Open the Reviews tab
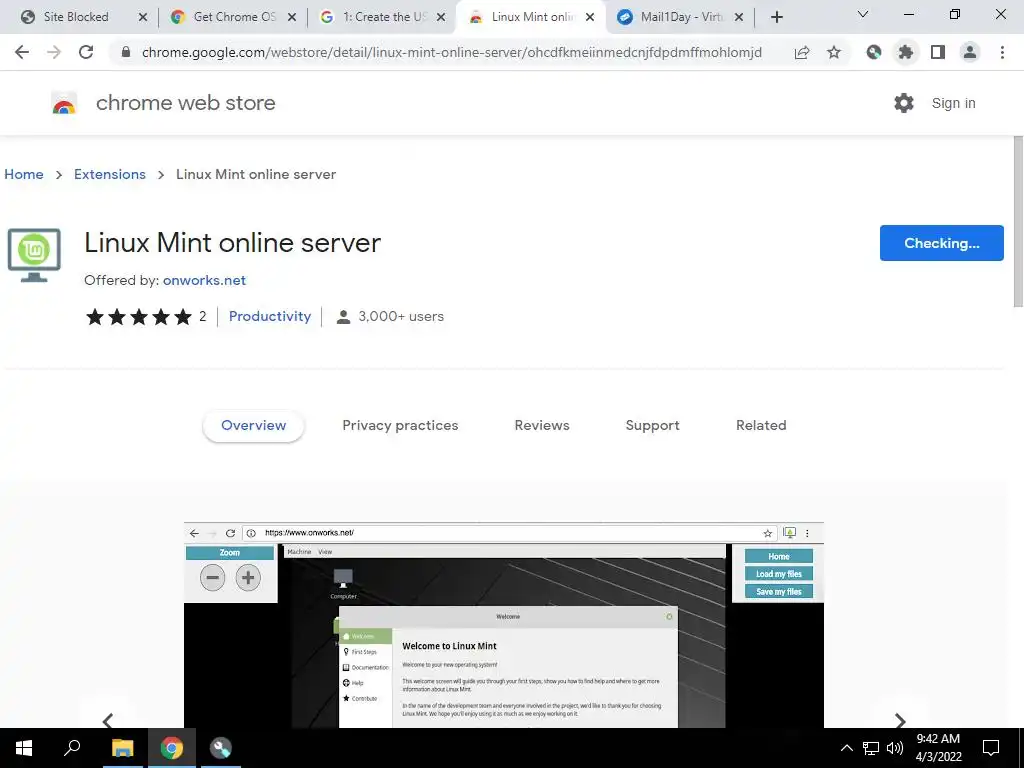The width and height of the screenshot is (1024, 768). click(542, 426)
